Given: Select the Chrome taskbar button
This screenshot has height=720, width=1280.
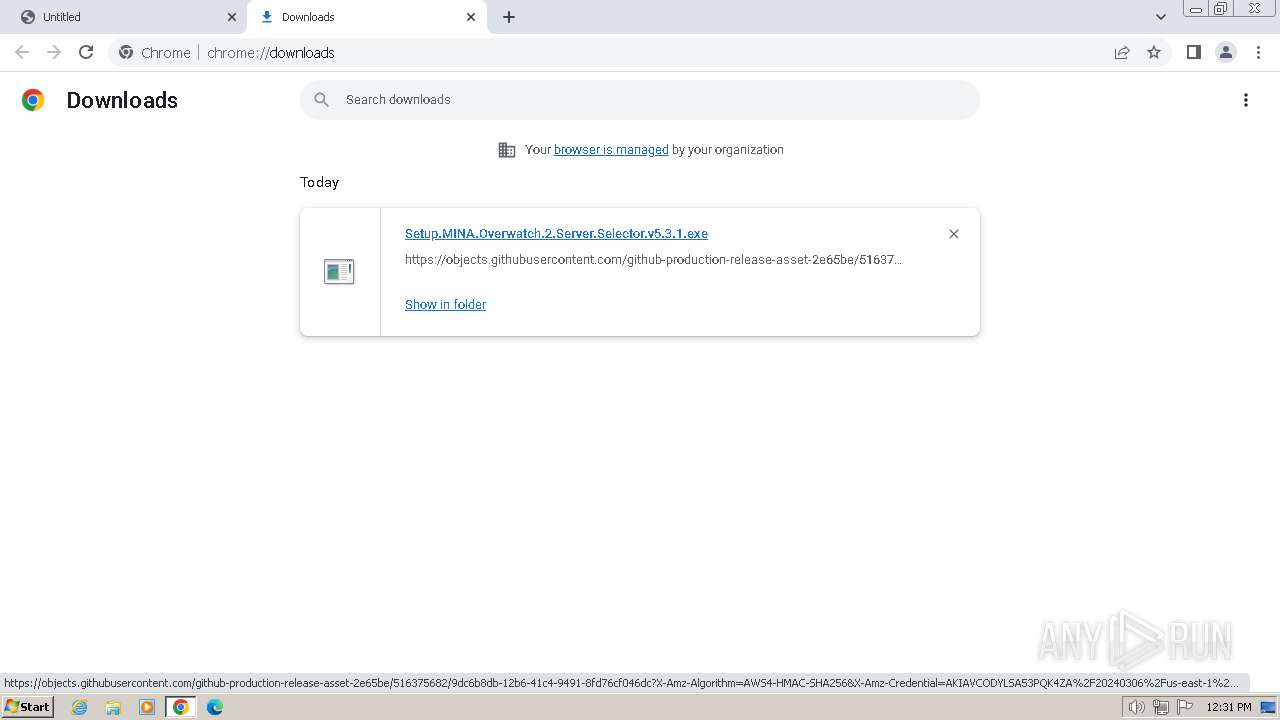Looking at the screenshot, I should click(181, 707).
